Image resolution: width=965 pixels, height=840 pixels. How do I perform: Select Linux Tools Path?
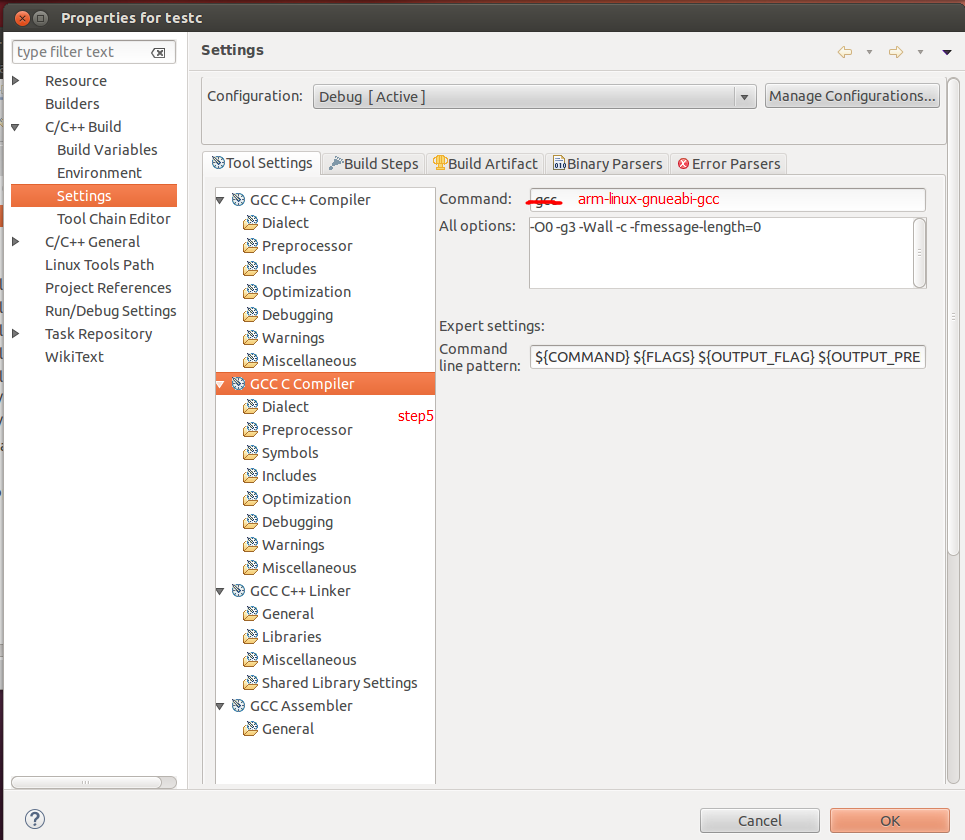(99, 265)
